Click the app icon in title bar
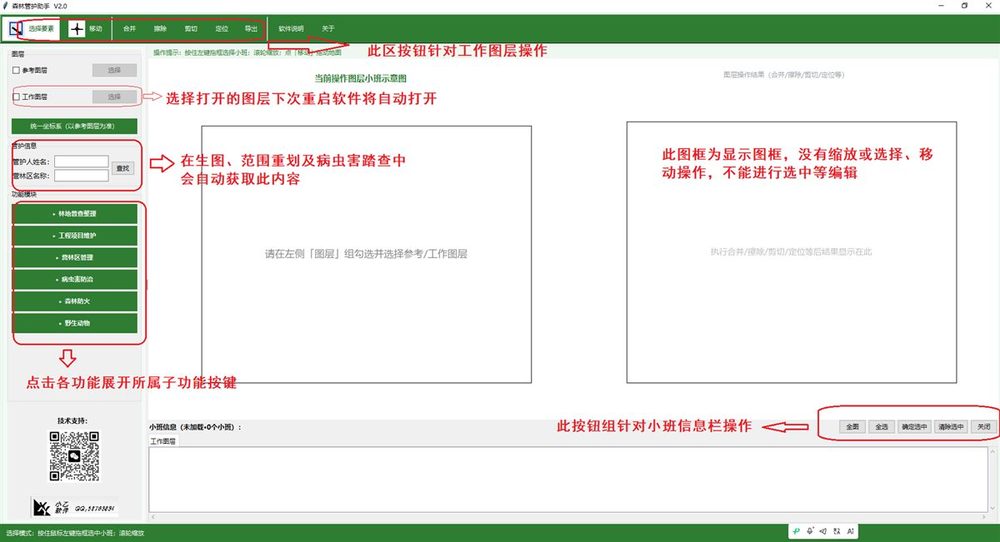The height and width of the screenshot is (542, 1000). 6,6
